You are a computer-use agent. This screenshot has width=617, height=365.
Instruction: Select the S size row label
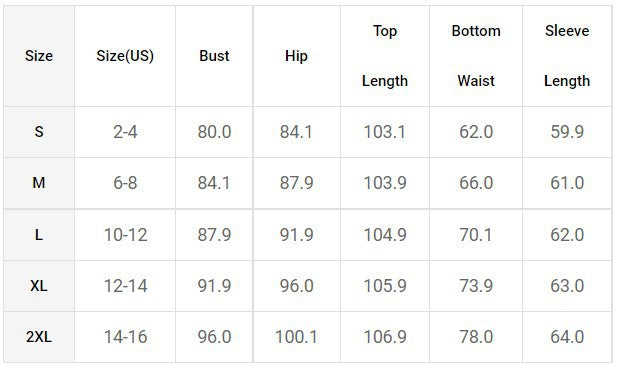point(39,132)
